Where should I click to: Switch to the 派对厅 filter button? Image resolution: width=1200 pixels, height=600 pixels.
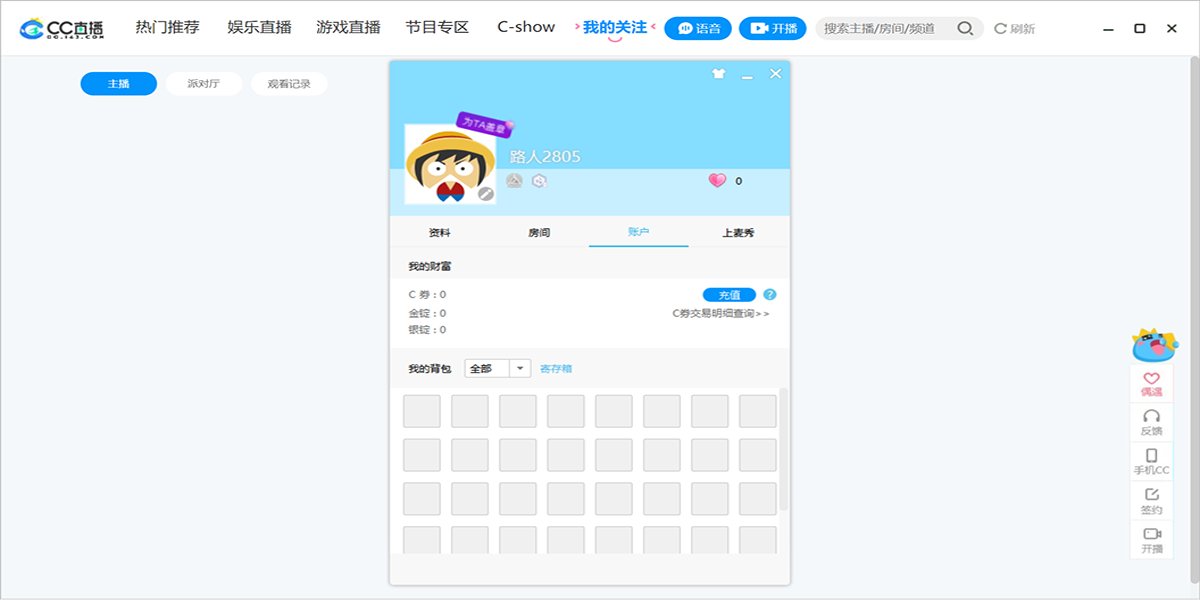click(204, 83)
